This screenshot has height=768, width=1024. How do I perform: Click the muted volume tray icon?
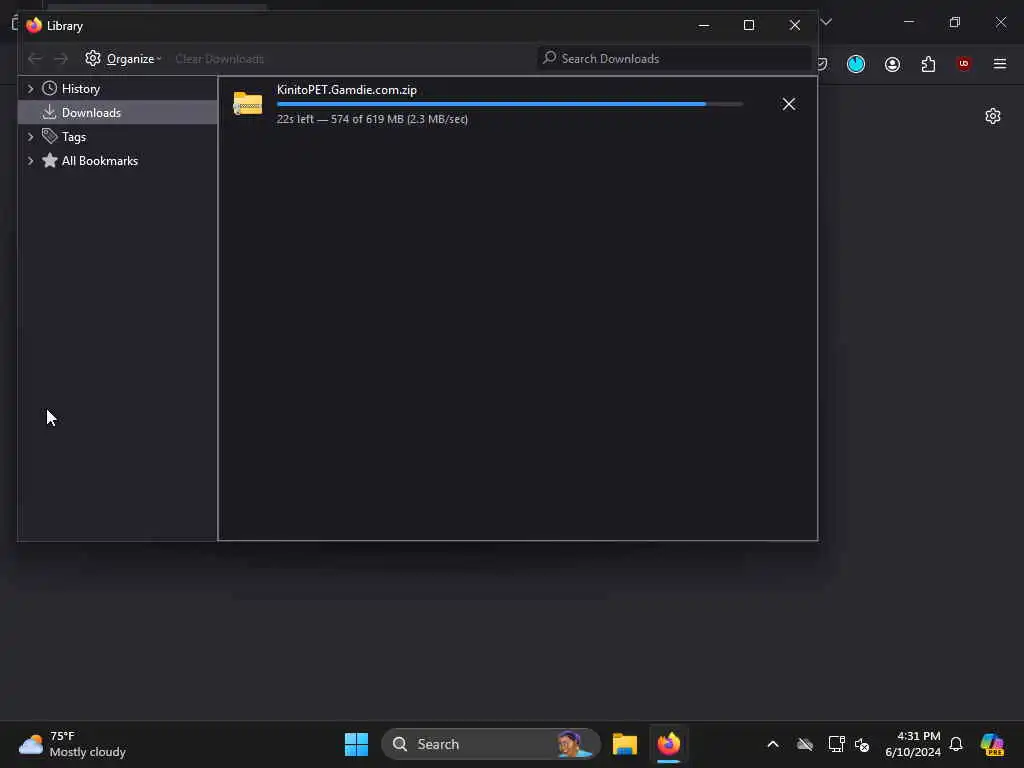point(862,744)
